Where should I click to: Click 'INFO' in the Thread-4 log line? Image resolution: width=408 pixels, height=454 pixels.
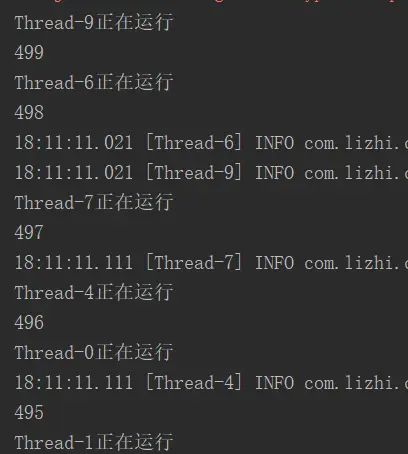pos(275,383)
